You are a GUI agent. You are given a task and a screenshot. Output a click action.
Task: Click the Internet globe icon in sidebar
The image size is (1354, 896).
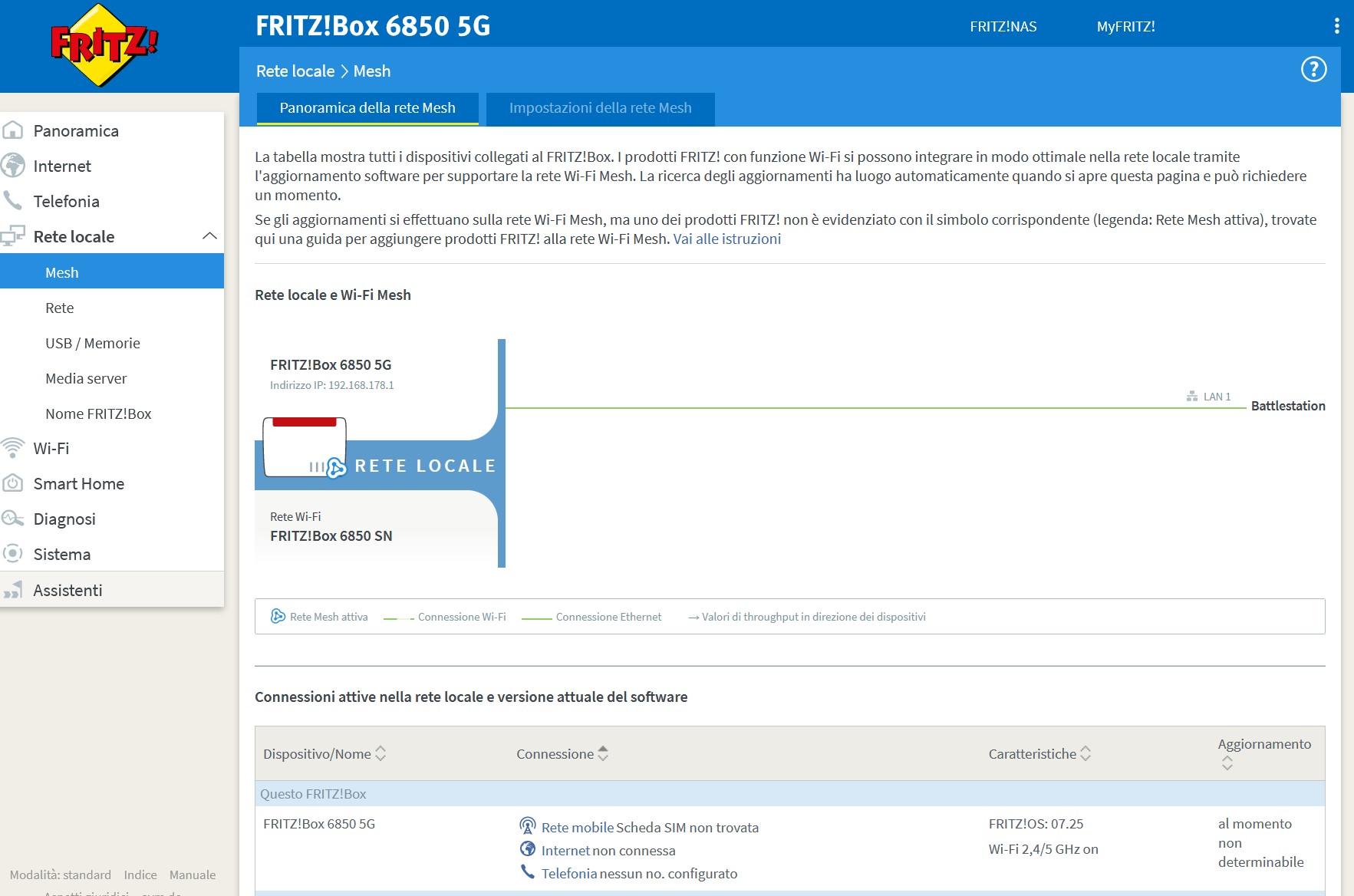point(13,166)
